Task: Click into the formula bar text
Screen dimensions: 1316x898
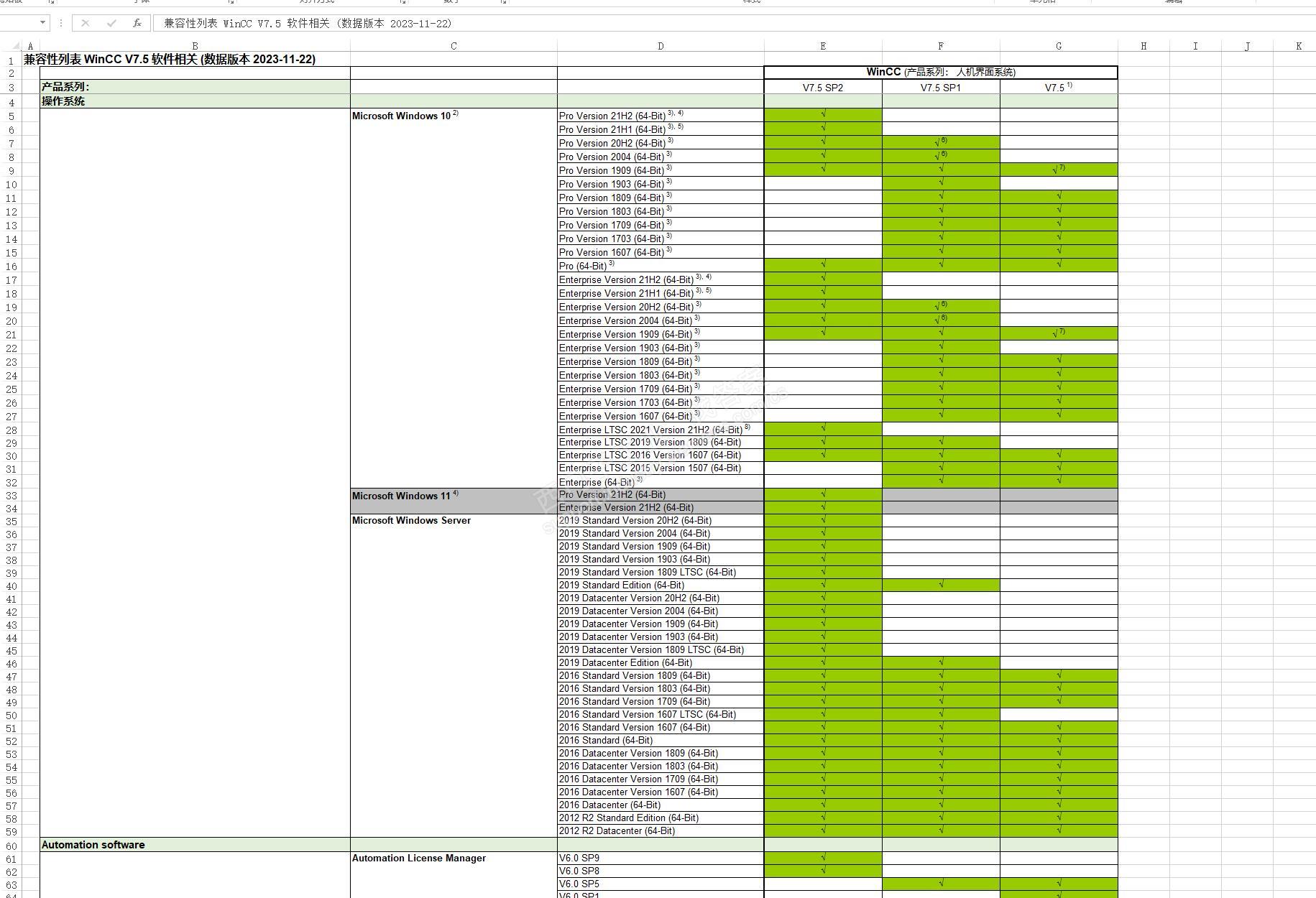Action: pyautogui.click(x=733, y=23)
